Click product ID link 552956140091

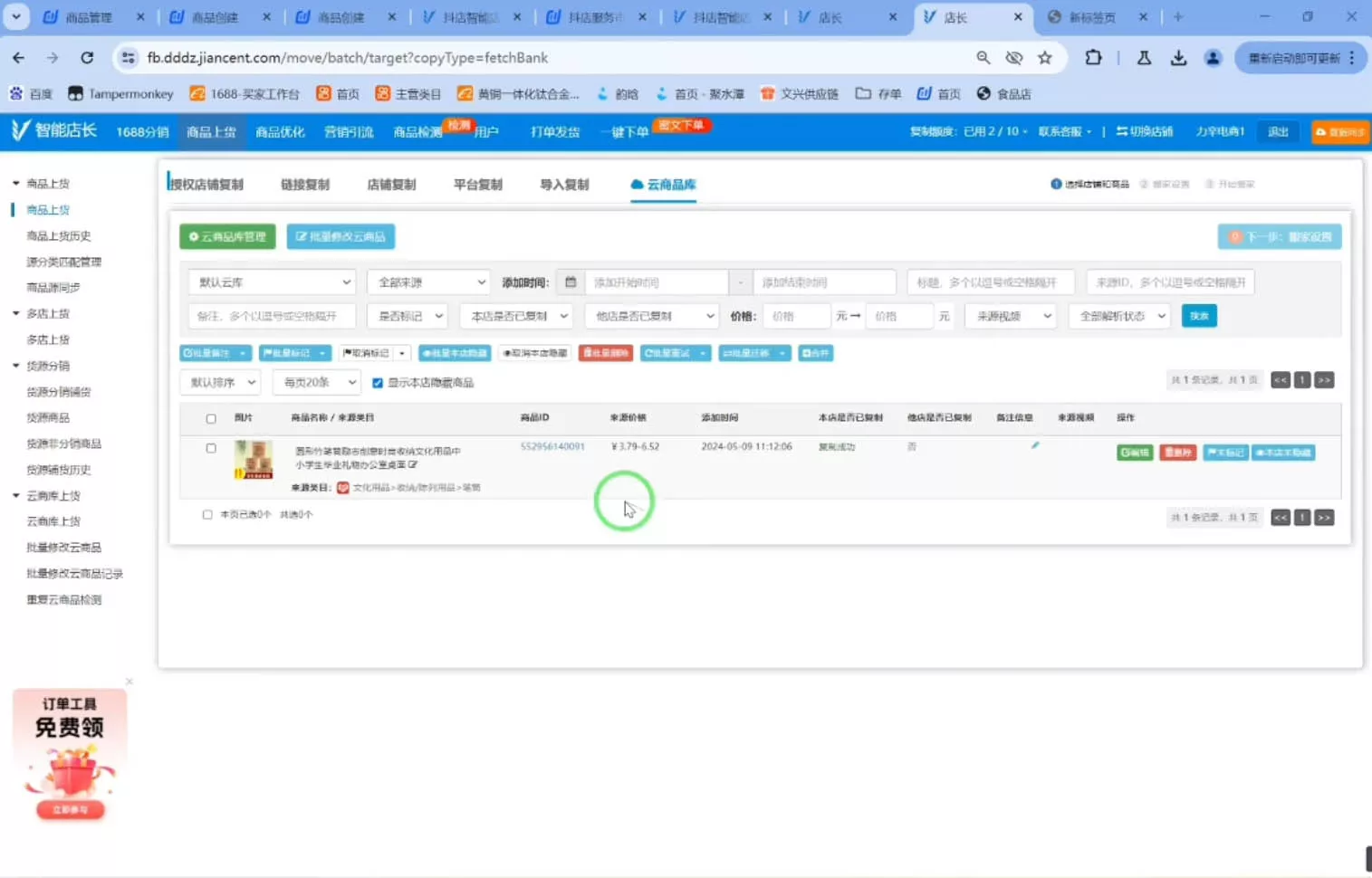(552, 446)
